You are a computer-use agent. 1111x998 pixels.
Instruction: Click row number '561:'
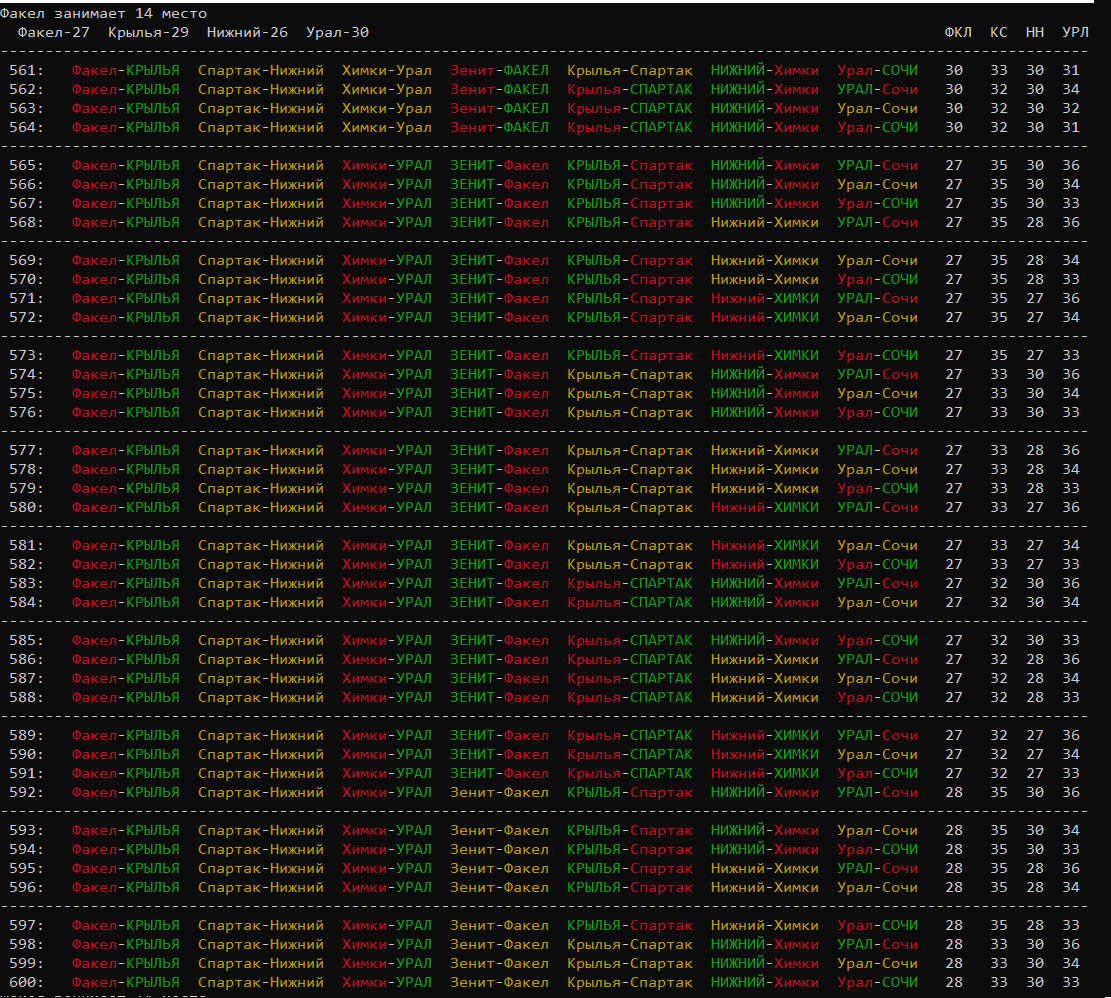coord(26,71)
